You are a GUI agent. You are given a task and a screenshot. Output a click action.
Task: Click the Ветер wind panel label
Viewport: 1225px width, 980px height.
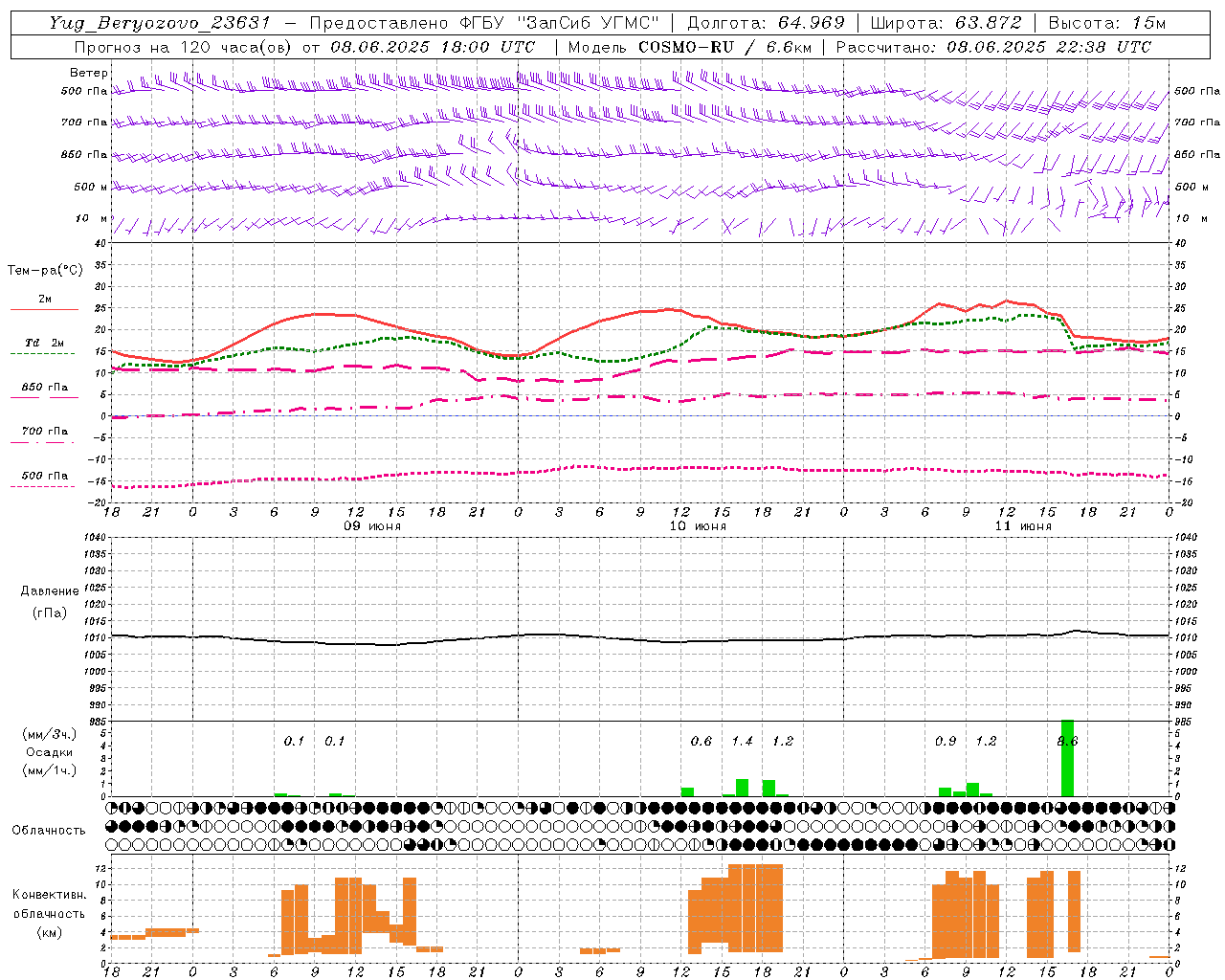point(89,73)
